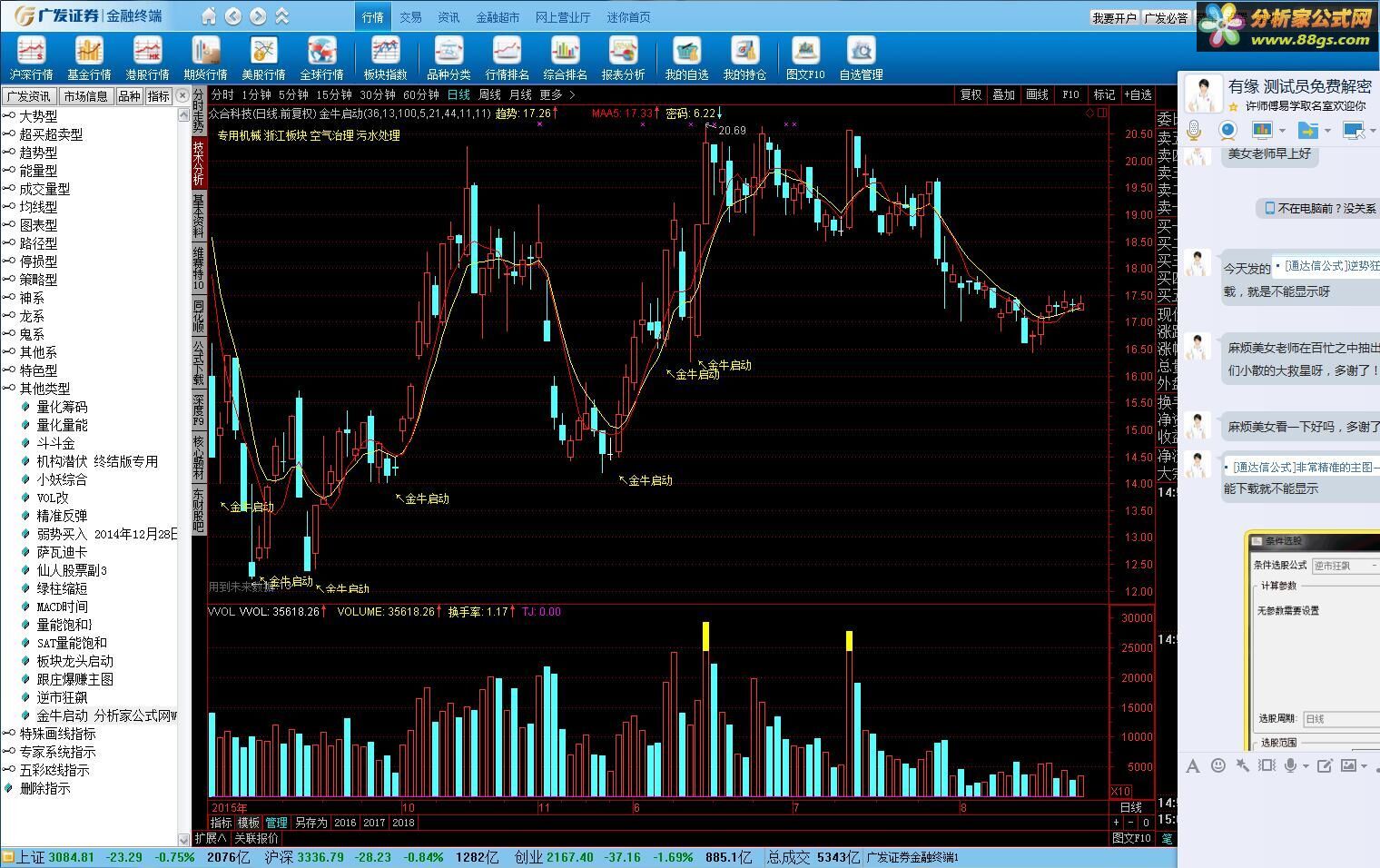This screenshot has width=1380, height=868.
Task: Open 港股行情 Hong Kong stocks icon
Action: click(x=147, y=59)
